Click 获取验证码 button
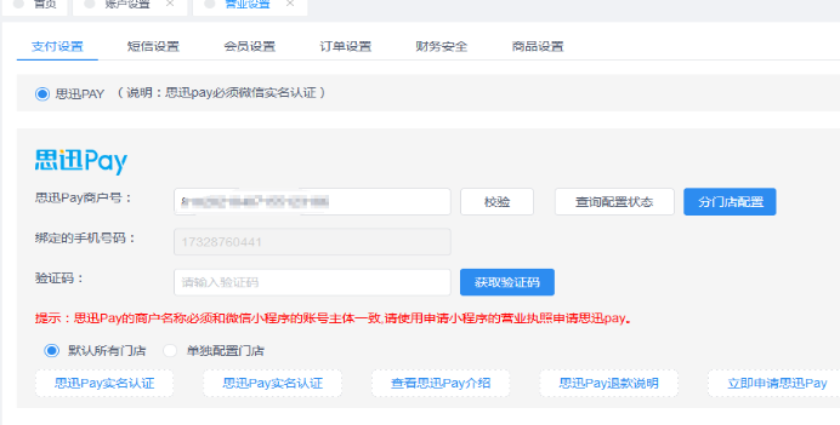840x425 pixels. pyautogui.click(x=507, y=282)
